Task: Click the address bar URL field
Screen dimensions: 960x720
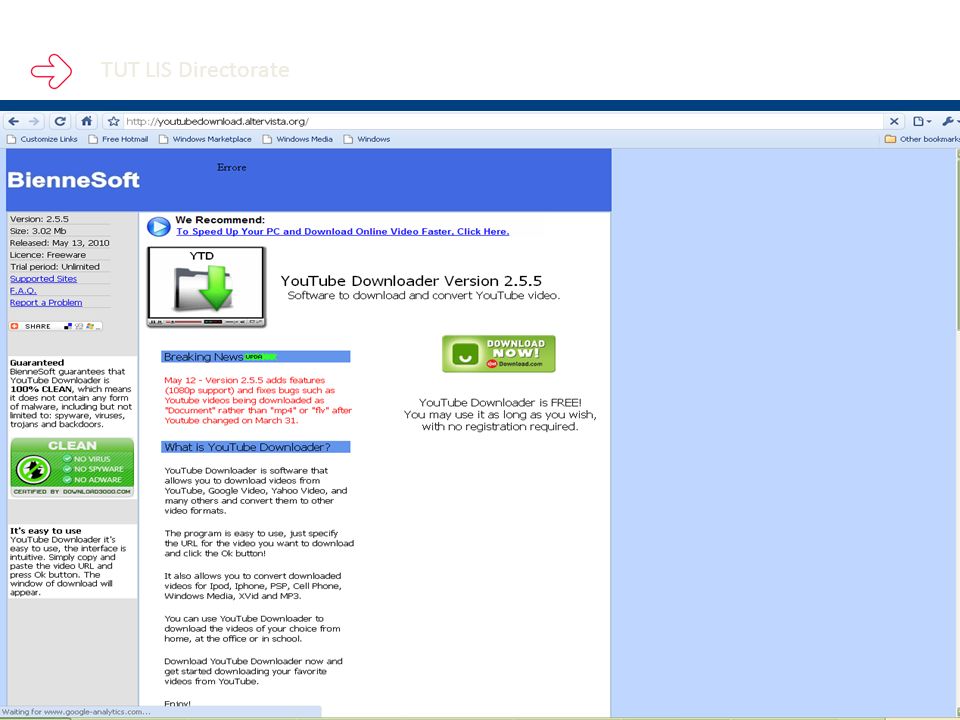Action: tap(502, 121)
